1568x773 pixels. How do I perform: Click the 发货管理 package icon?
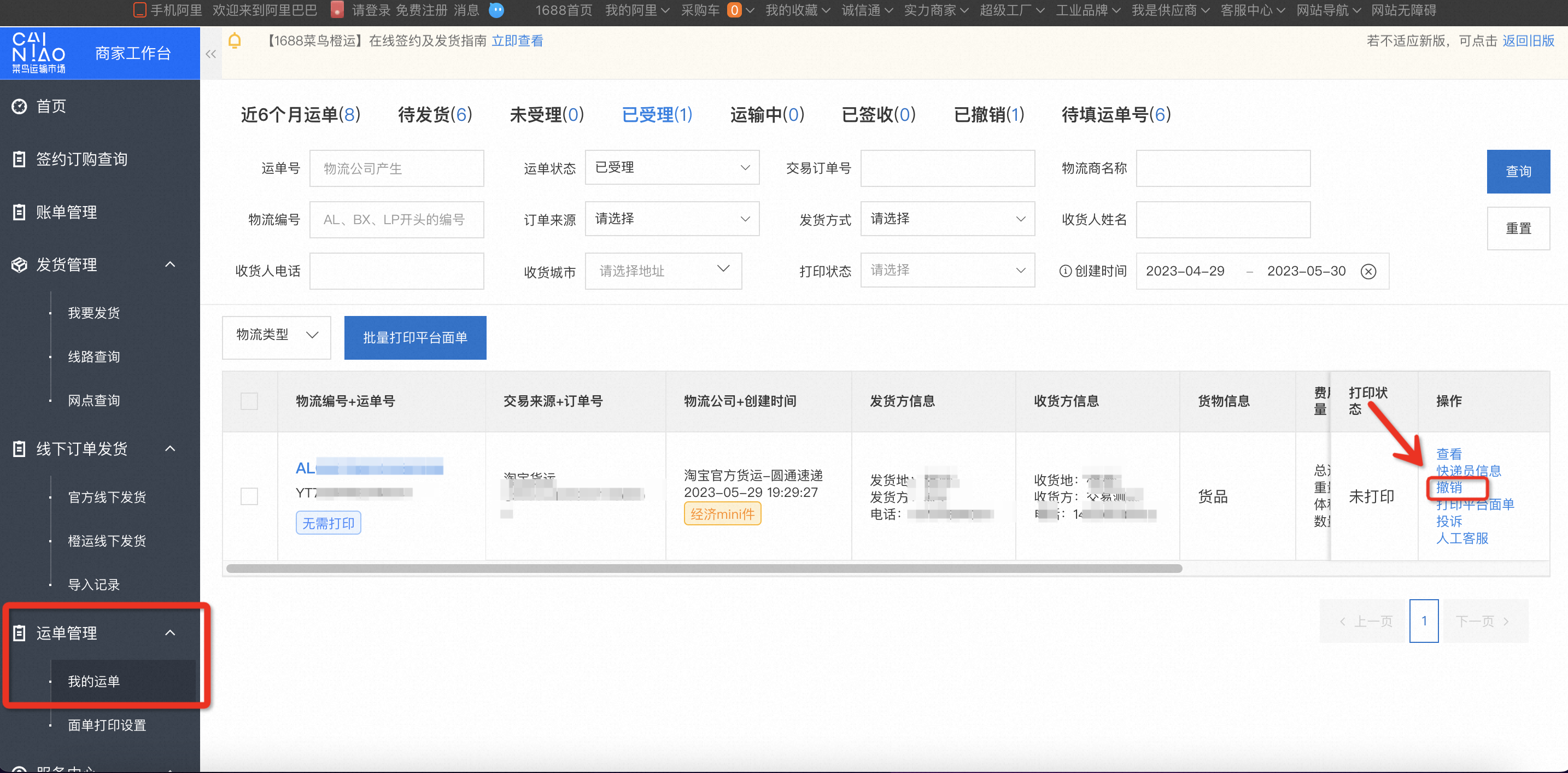tap(20, 265)
